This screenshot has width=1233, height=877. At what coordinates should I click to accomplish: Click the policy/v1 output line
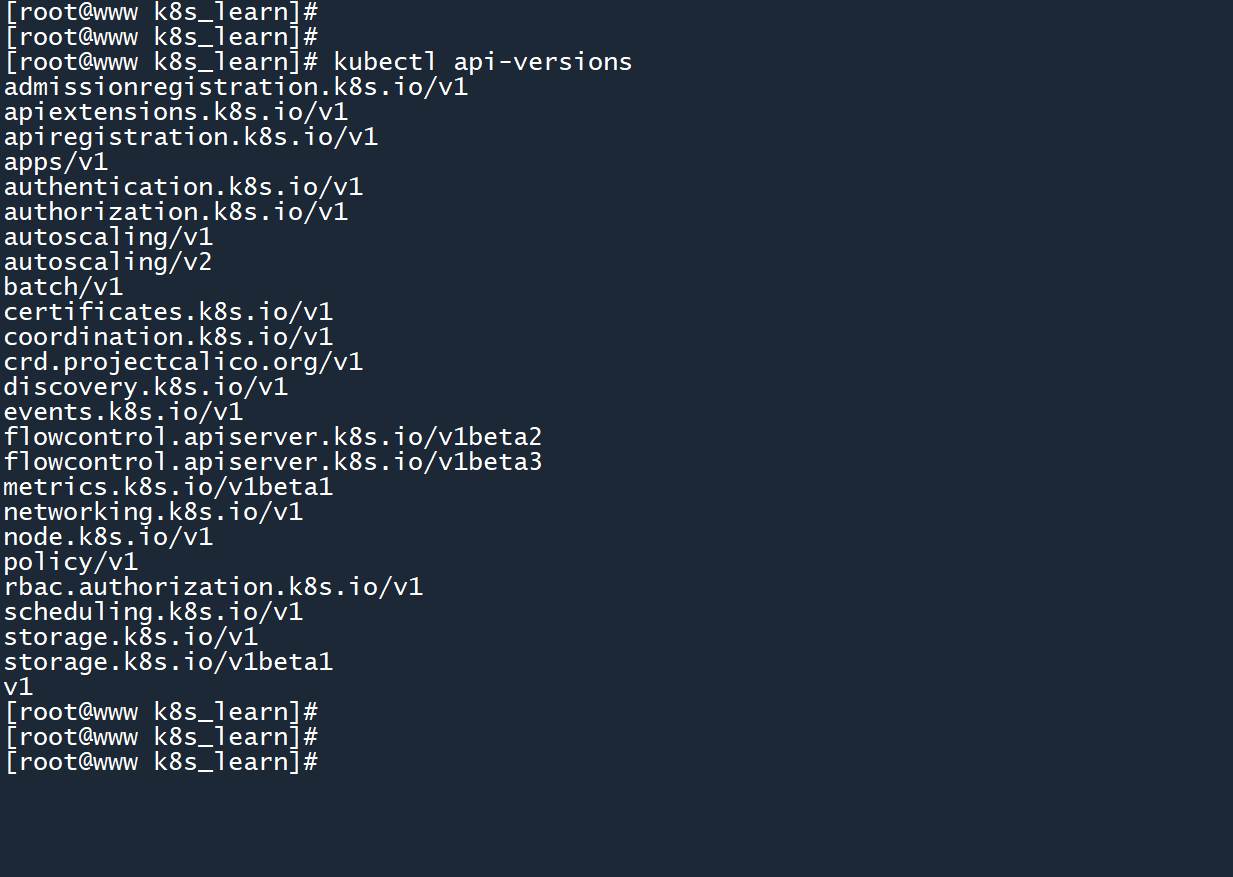tap(71, 562)
